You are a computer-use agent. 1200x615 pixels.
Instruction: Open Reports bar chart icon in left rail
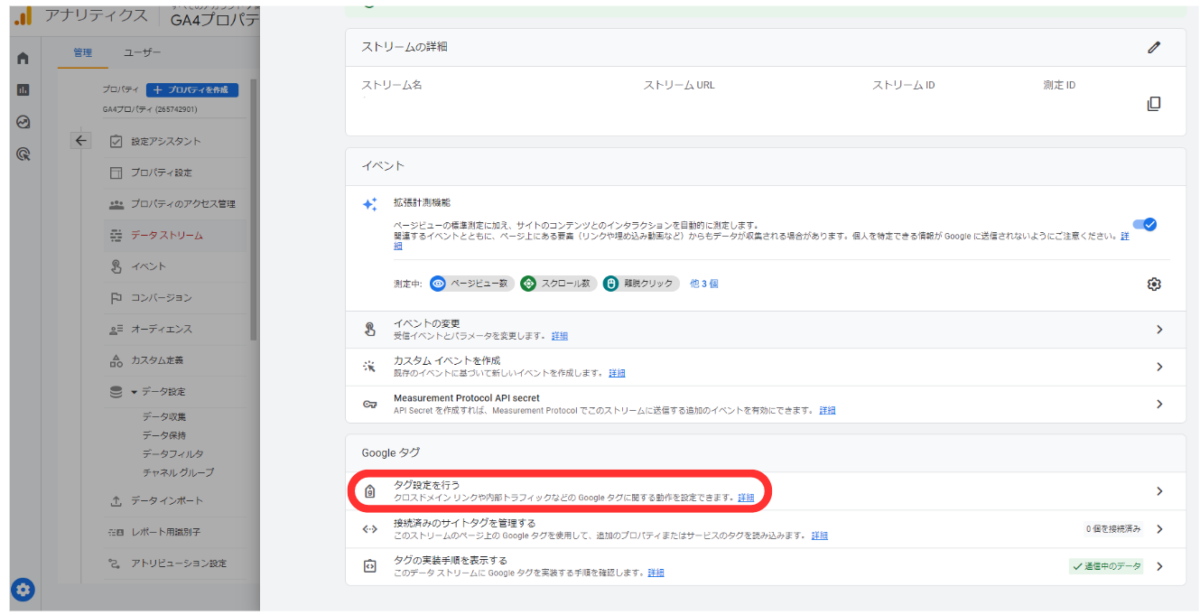coord(23,90)
